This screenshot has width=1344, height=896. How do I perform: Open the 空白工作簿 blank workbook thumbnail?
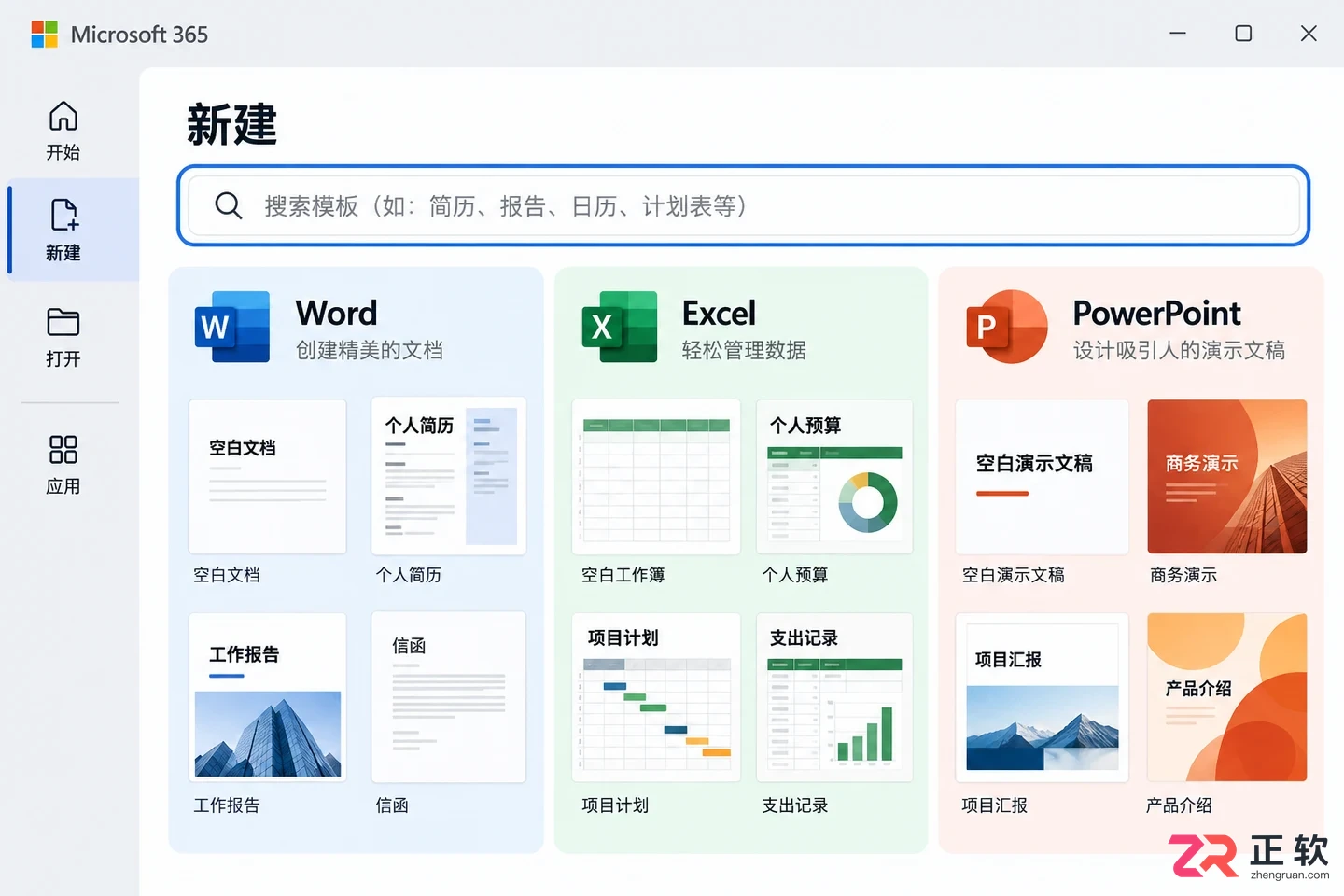[x=656, y=477]
